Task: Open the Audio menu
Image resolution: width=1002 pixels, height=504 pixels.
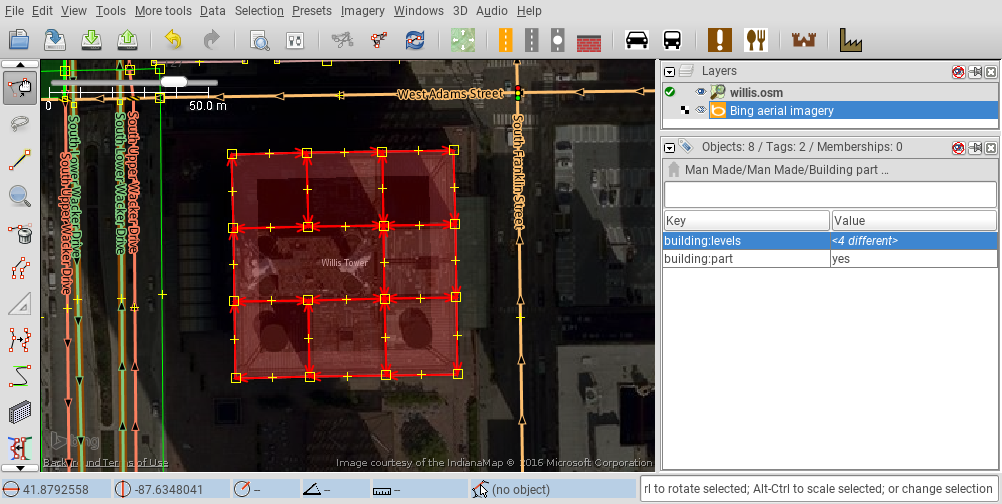Action: coord(492,11)
